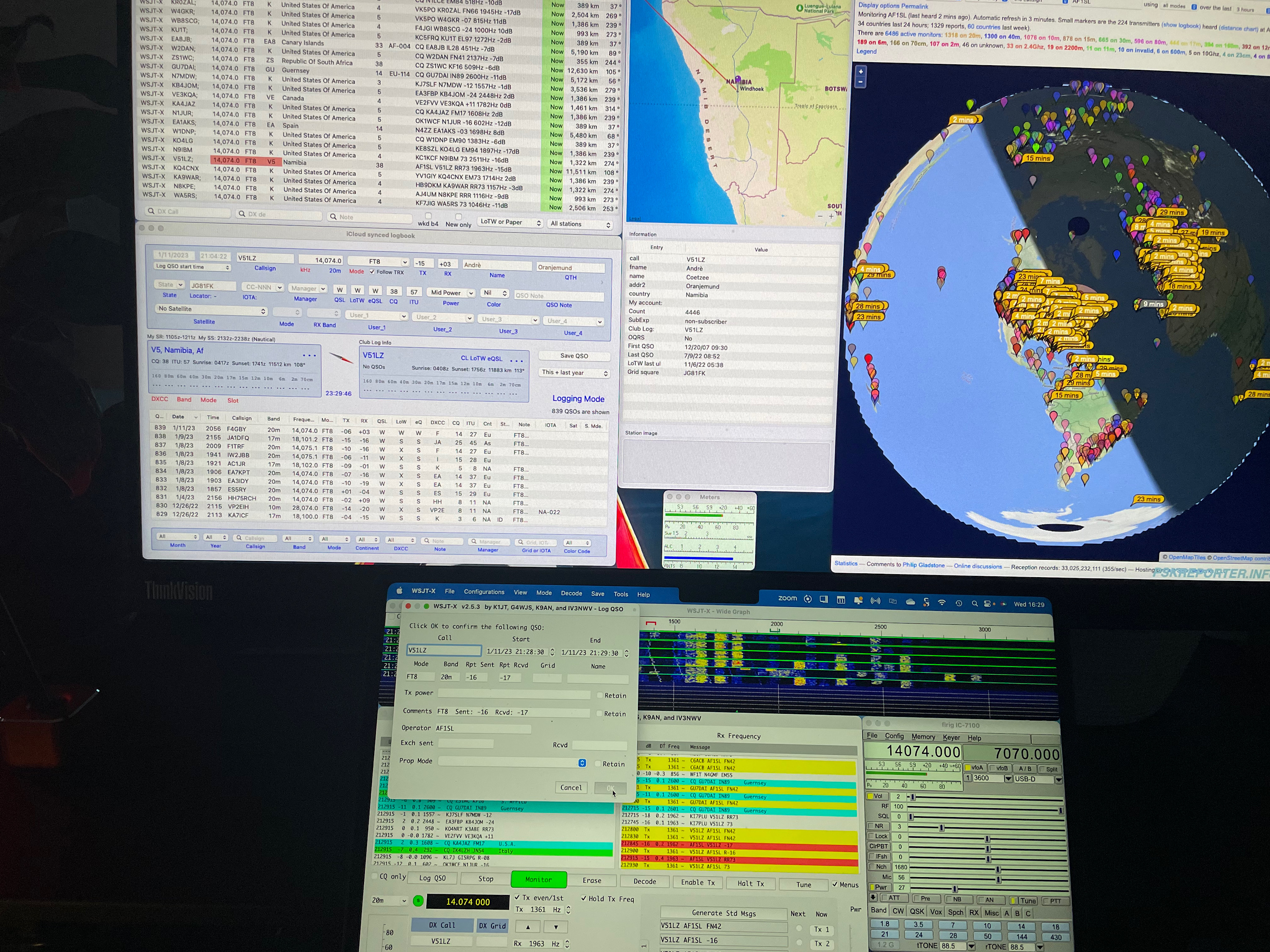Open the Configurations menu in WSJT-X
The image size is (1270, 952).
click(484, 592)
